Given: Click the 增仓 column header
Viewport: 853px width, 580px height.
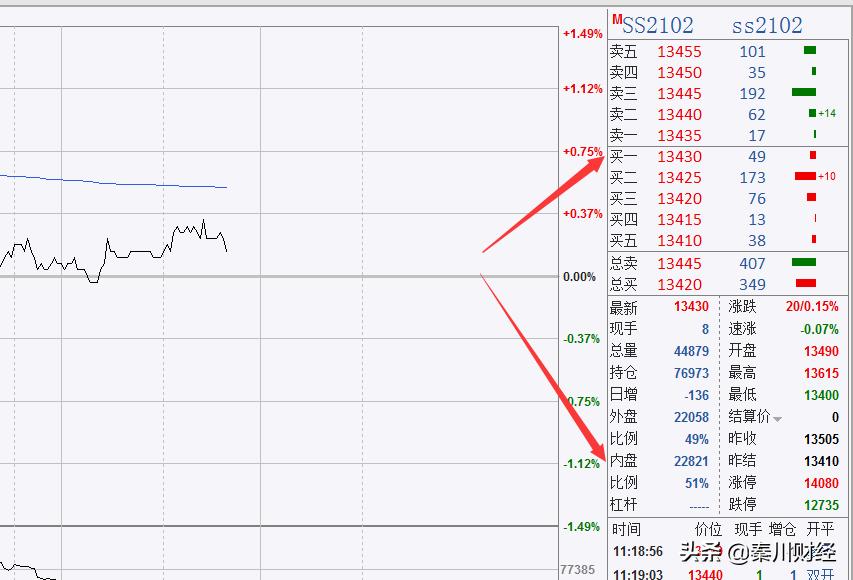Looking at the screenshot, I should (783, 529).
